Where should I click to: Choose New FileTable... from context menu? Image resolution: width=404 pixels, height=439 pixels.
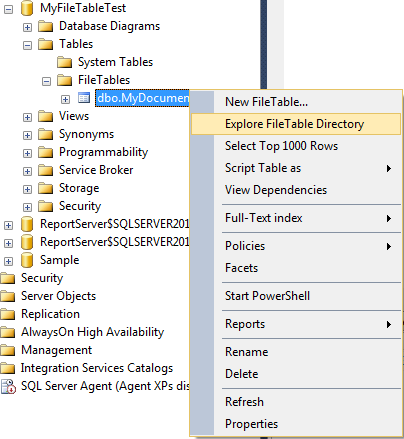(296, 102)
